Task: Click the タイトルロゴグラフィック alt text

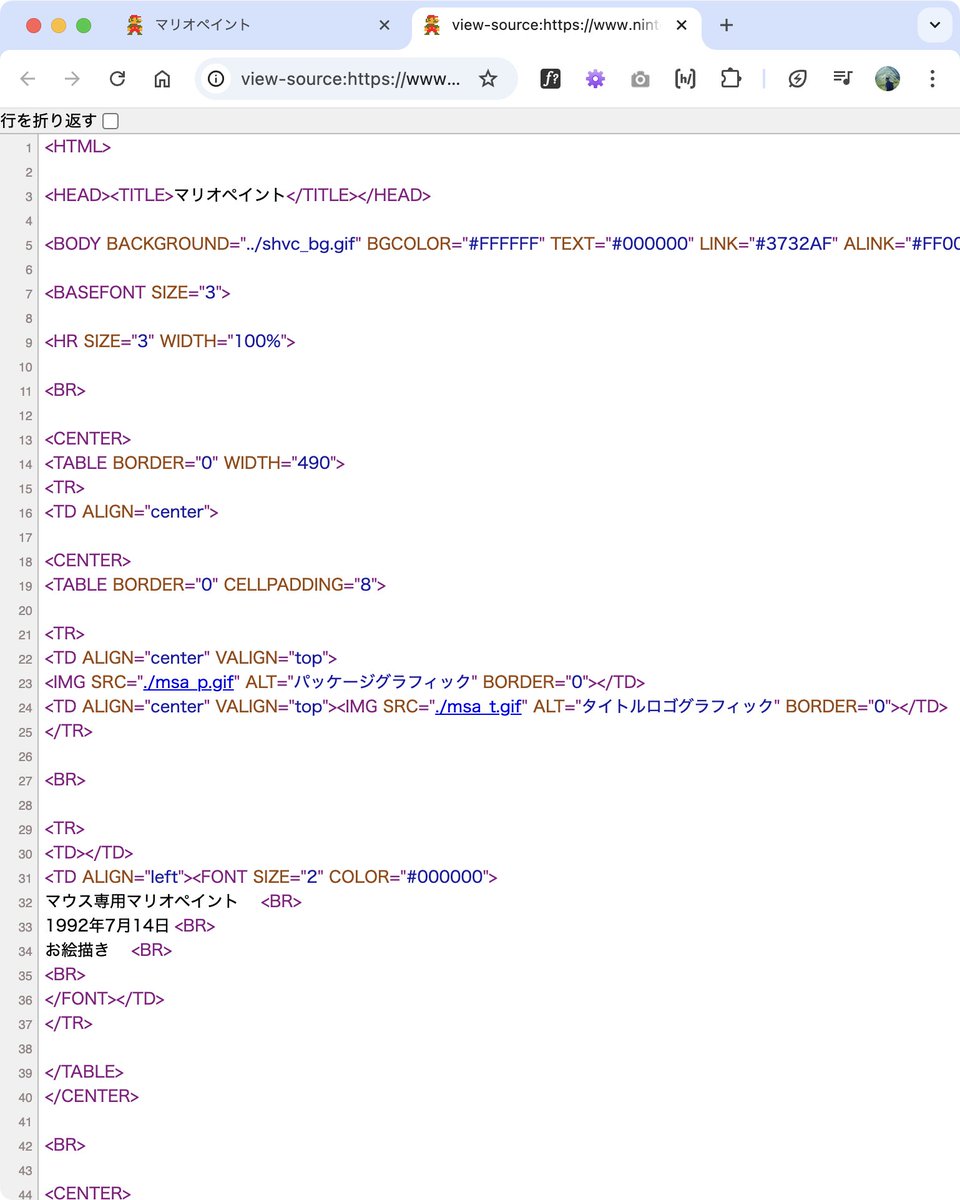Action: 678,706
